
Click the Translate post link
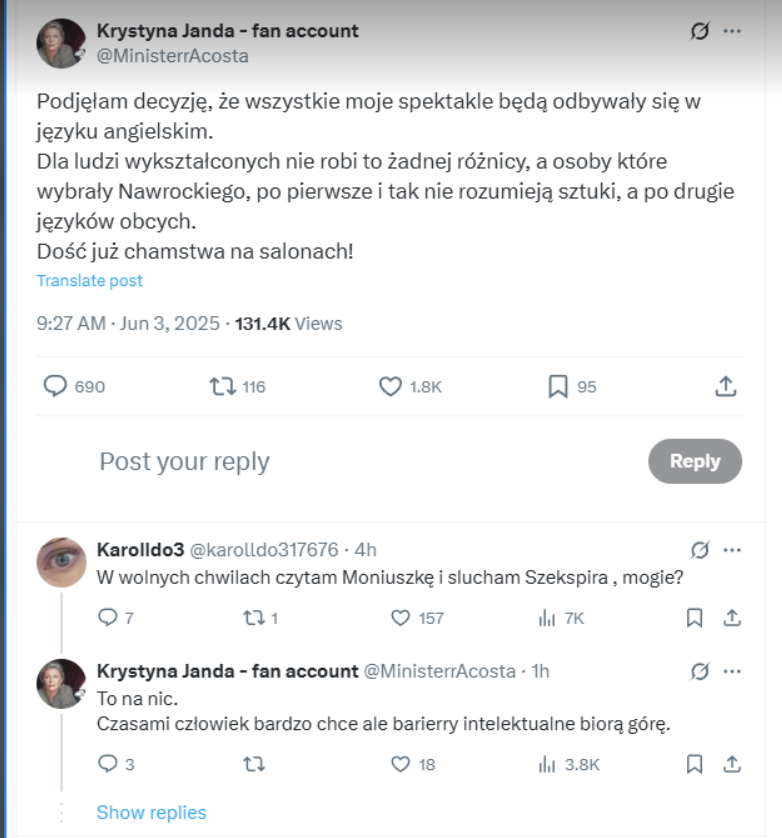[x=90, y=281]
